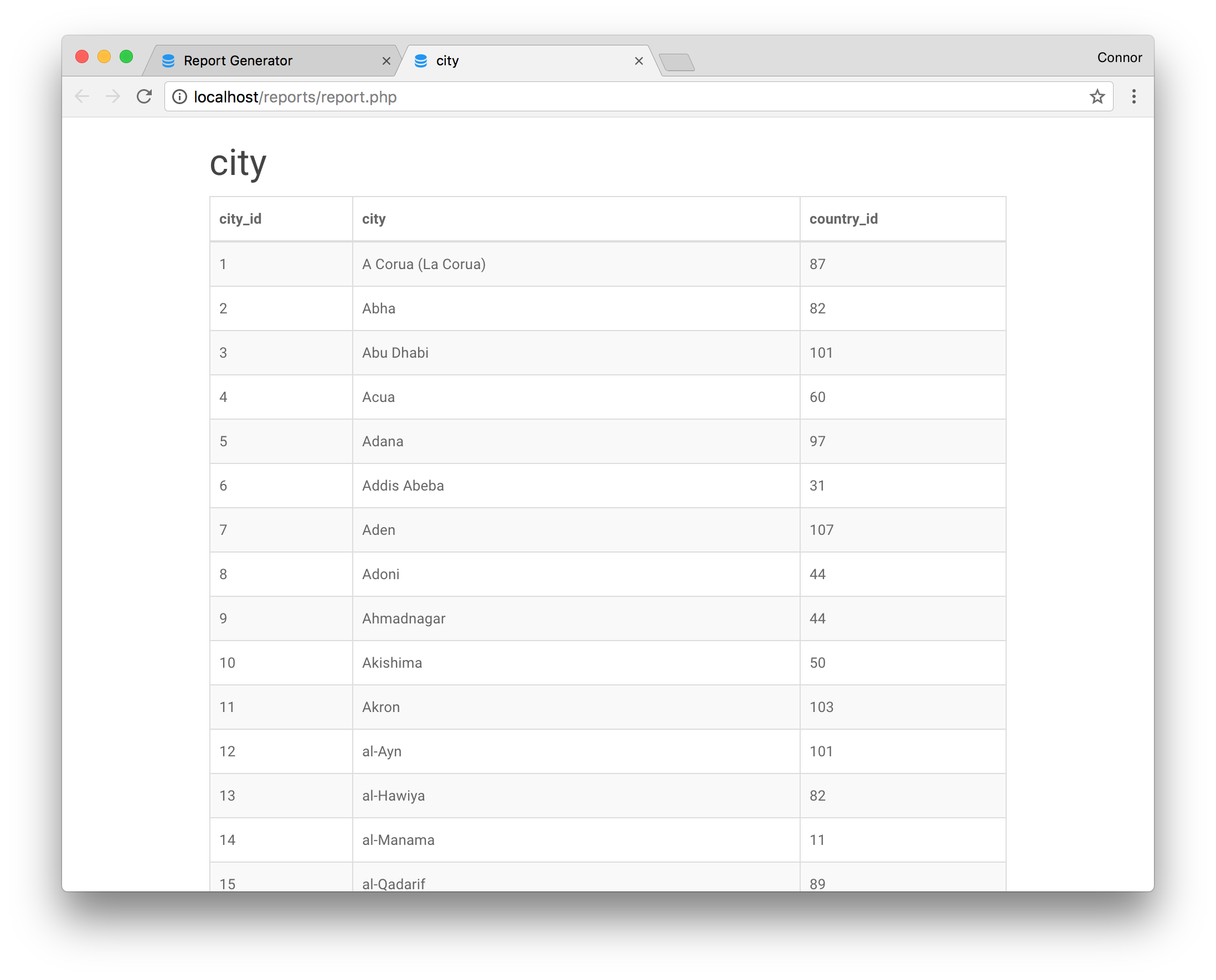Click the city column header
1216x980 pixels.
pyautogui.click(x=374, y=219)
